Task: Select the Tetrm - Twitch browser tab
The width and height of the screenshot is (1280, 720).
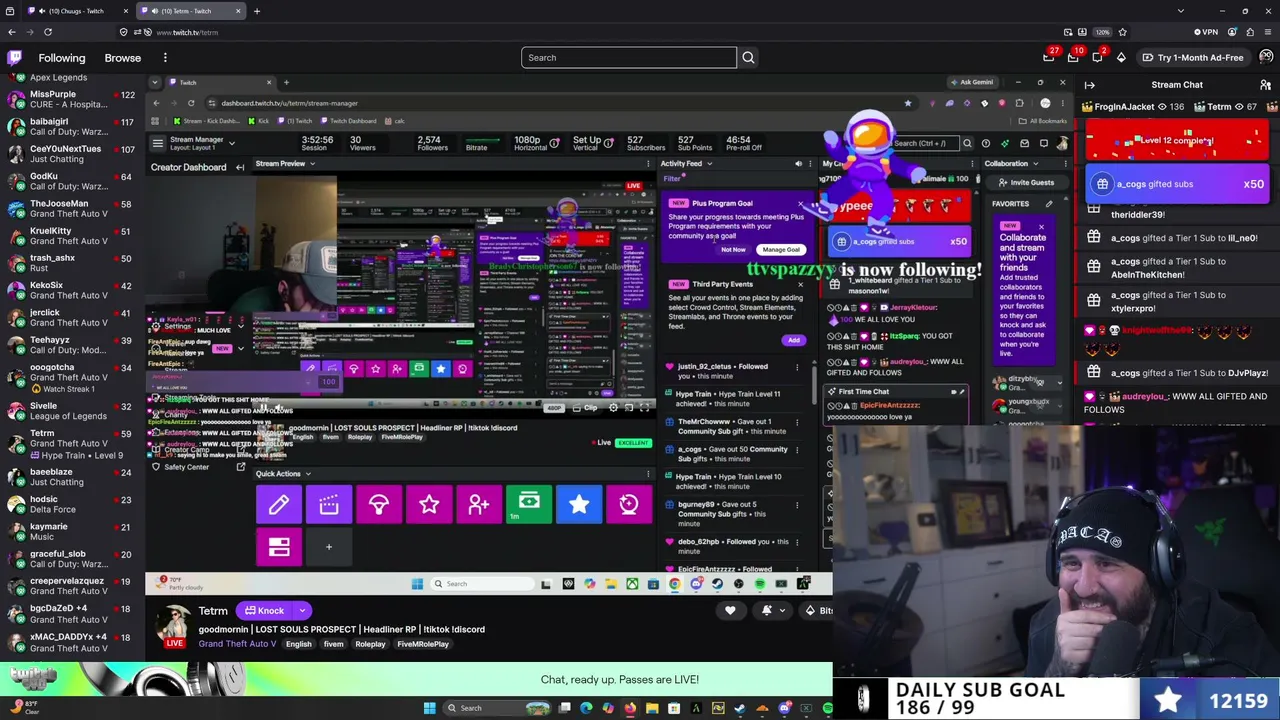Action: (x=191, y=11)
